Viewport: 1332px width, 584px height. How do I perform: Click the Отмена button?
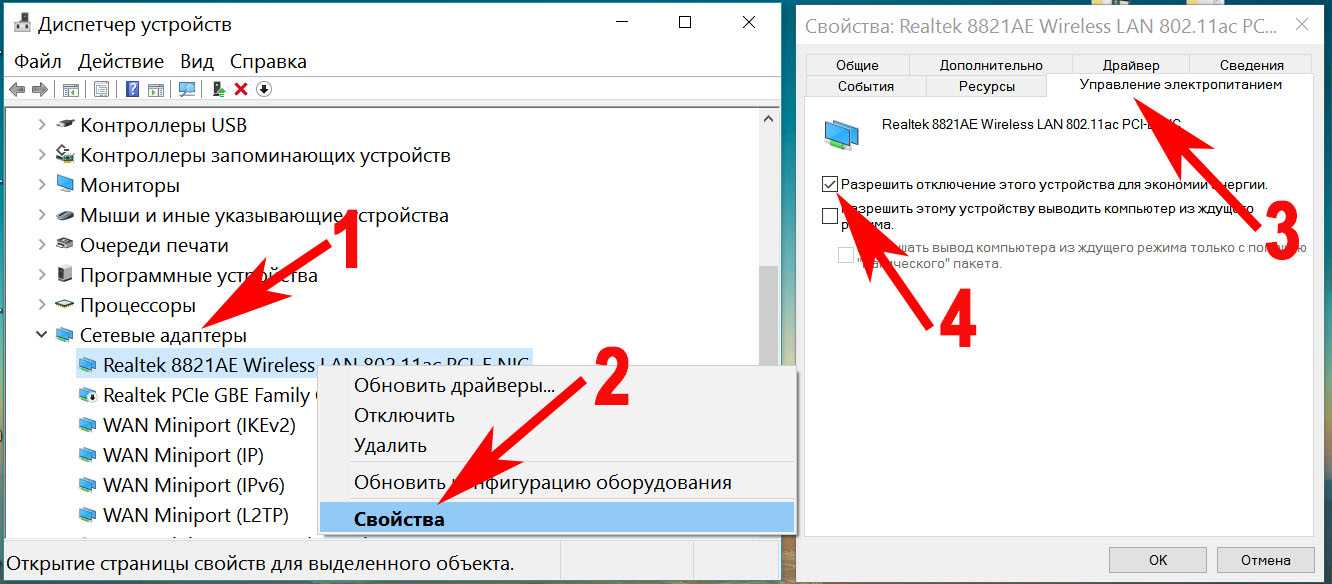click(1266, 560)
